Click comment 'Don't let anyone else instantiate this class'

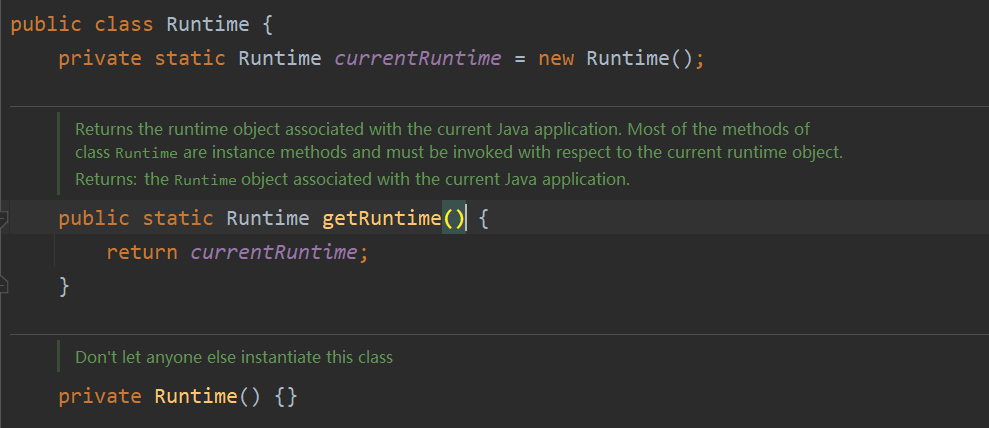[x=234, y=357]
